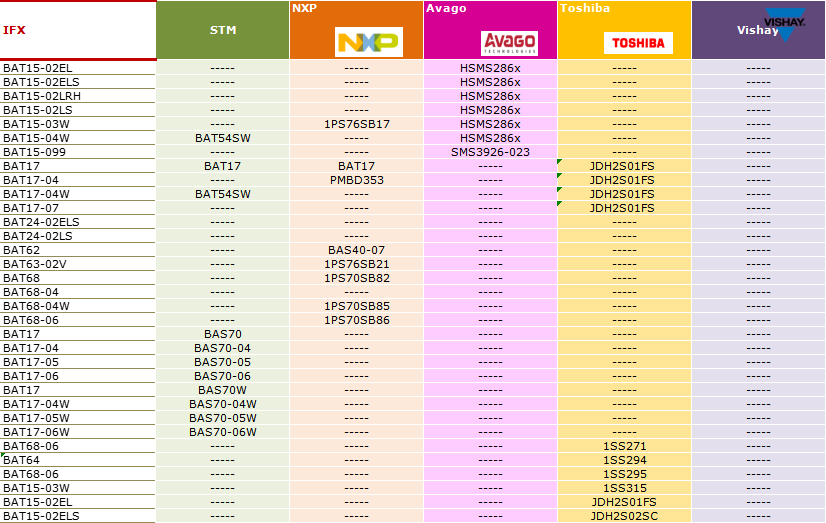Select the BAS70W cell
This screenshot has height=523, width=826.
(x=223, y=390)
